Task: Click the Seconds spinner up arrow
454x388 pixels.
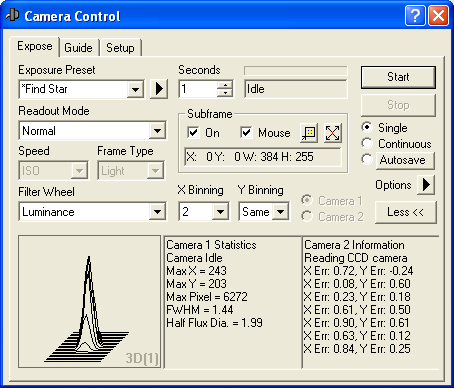Action: pyautogui.click(x=225, y=85)
